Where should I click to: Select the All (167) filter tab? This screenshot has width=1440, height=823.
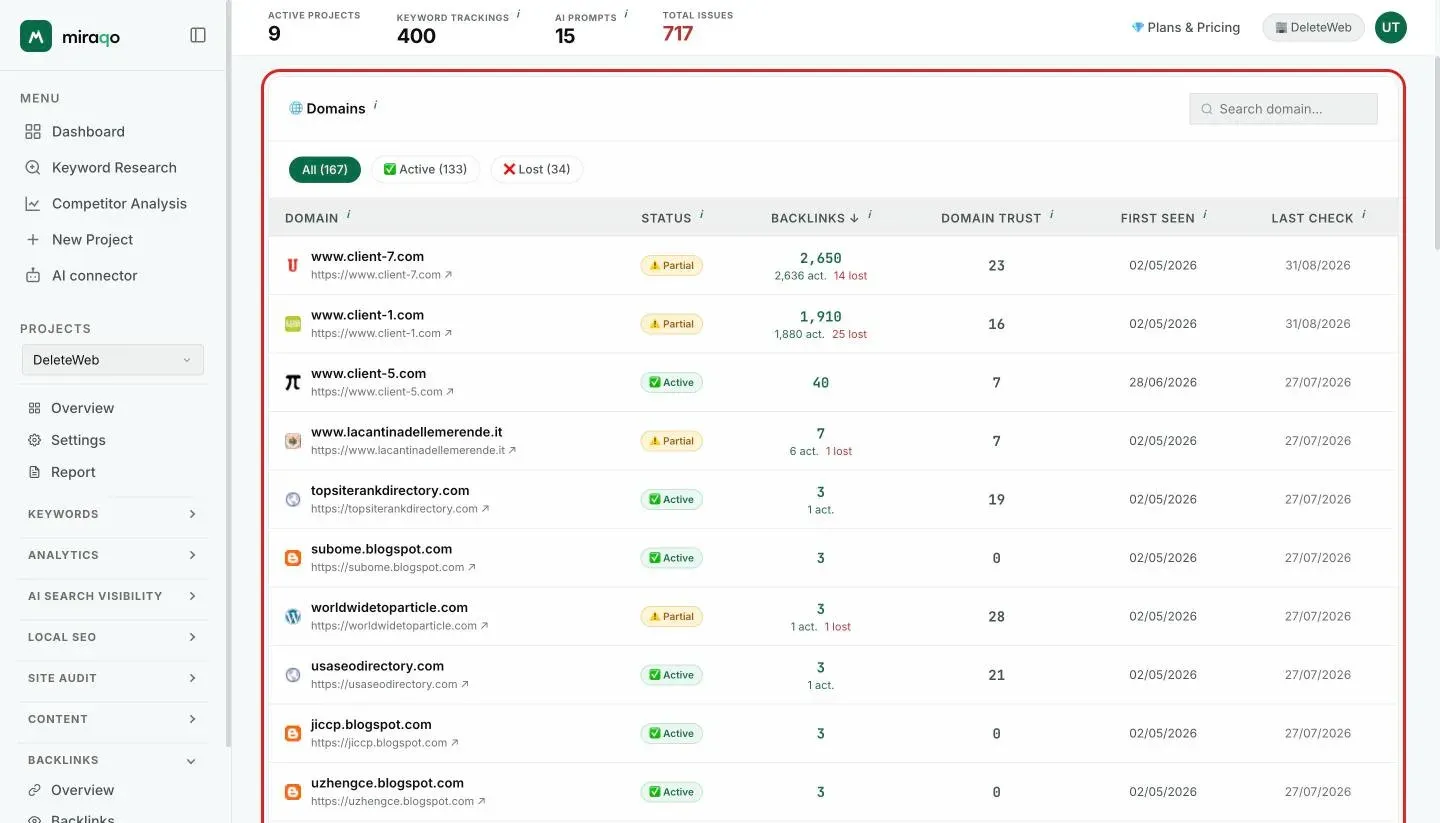(325, 169)
